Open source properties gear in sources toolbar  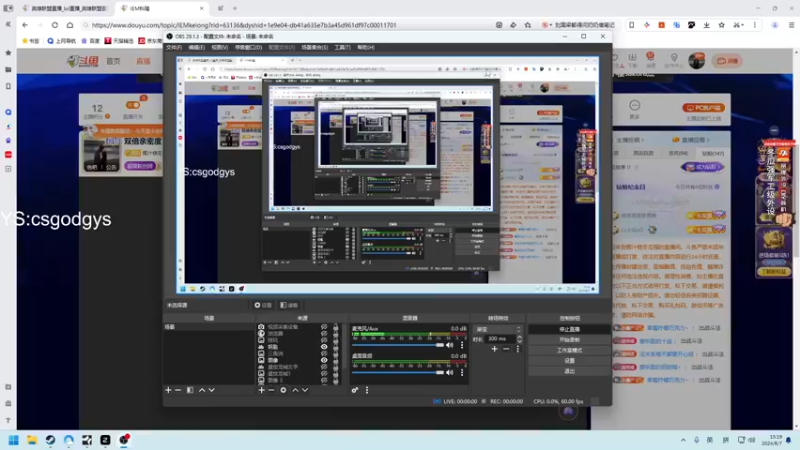click(x=283, y=390)
